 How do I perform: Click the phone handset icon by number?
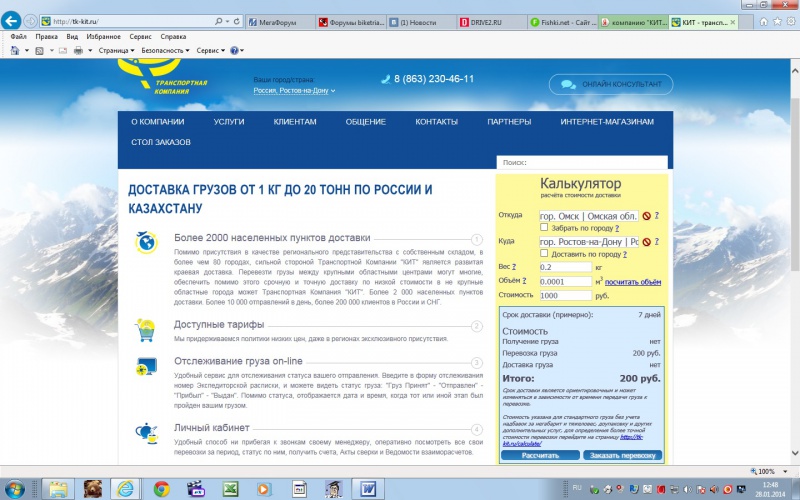point(386,79)
